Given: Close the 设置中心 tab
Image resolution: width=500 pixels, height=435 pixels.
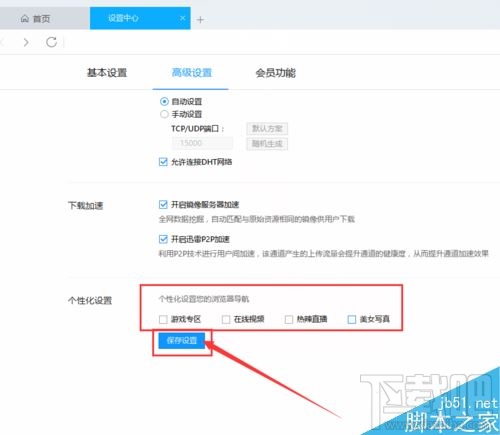Looking at the screenshot, I should click(x=183, y=18).
